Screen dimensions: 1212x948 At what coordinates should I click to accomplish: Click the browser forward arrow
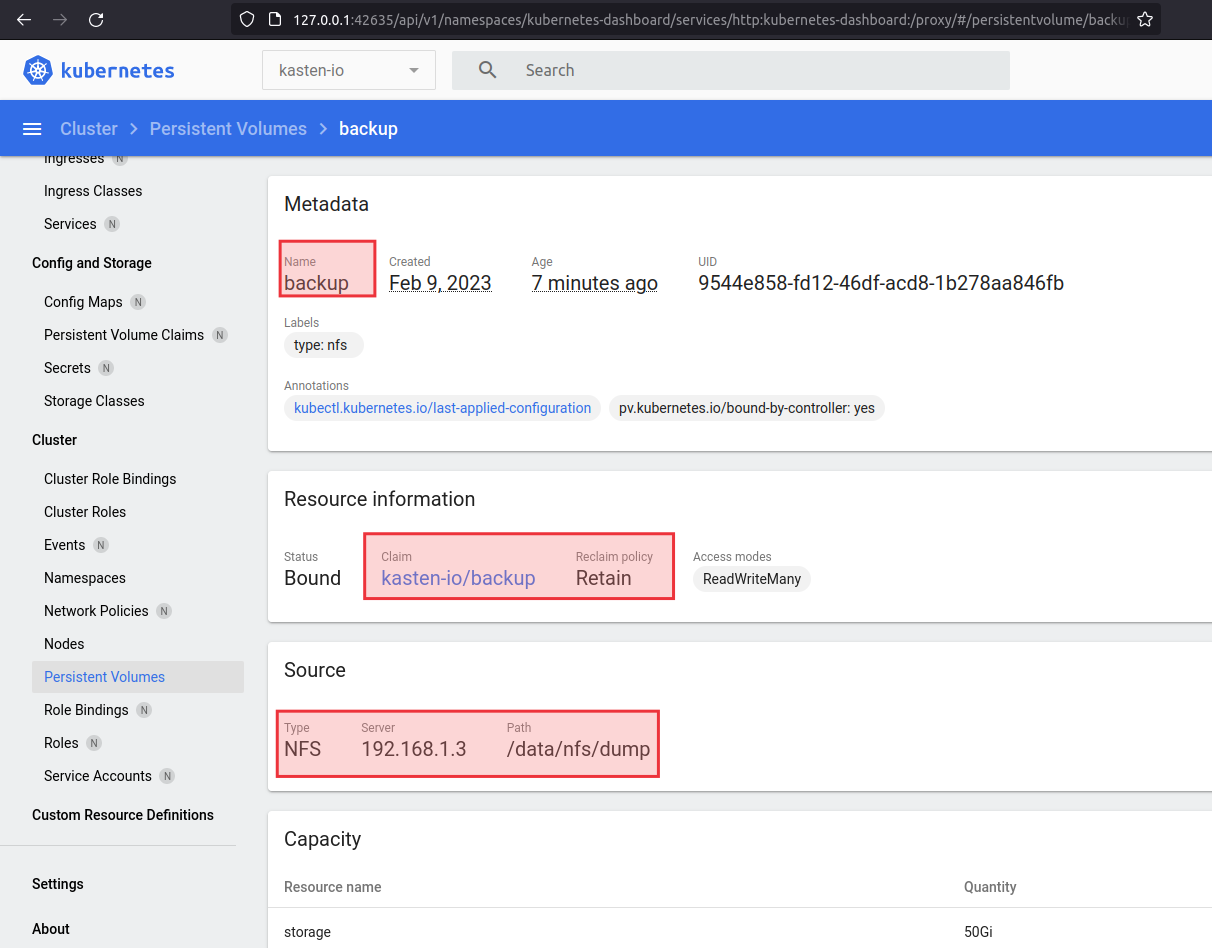point(60,19)
